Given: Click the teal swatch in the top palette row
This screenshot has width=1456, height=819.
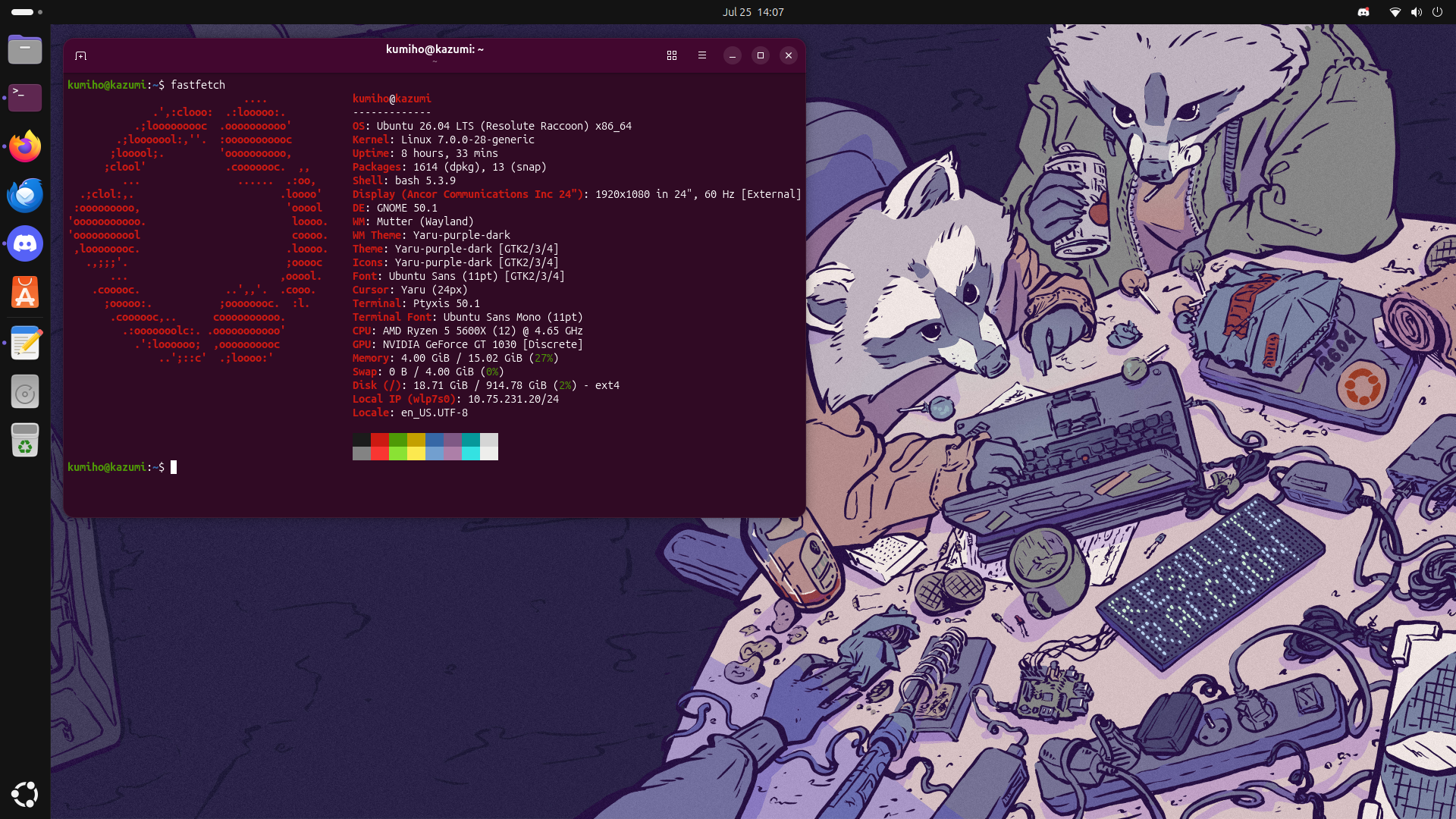Looking at the screenshot, I should pos(471,440).
